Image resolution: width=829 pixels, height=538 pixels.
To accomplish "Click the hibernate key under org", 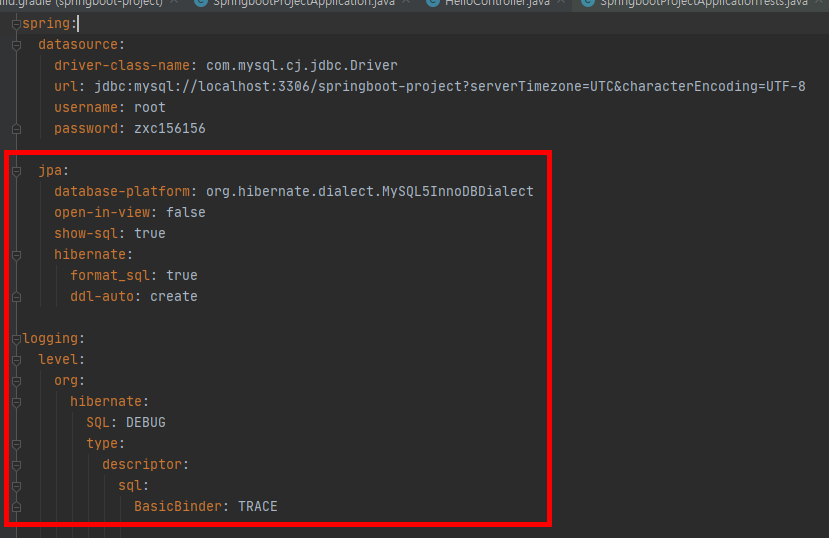I will (x=106, y=402).
